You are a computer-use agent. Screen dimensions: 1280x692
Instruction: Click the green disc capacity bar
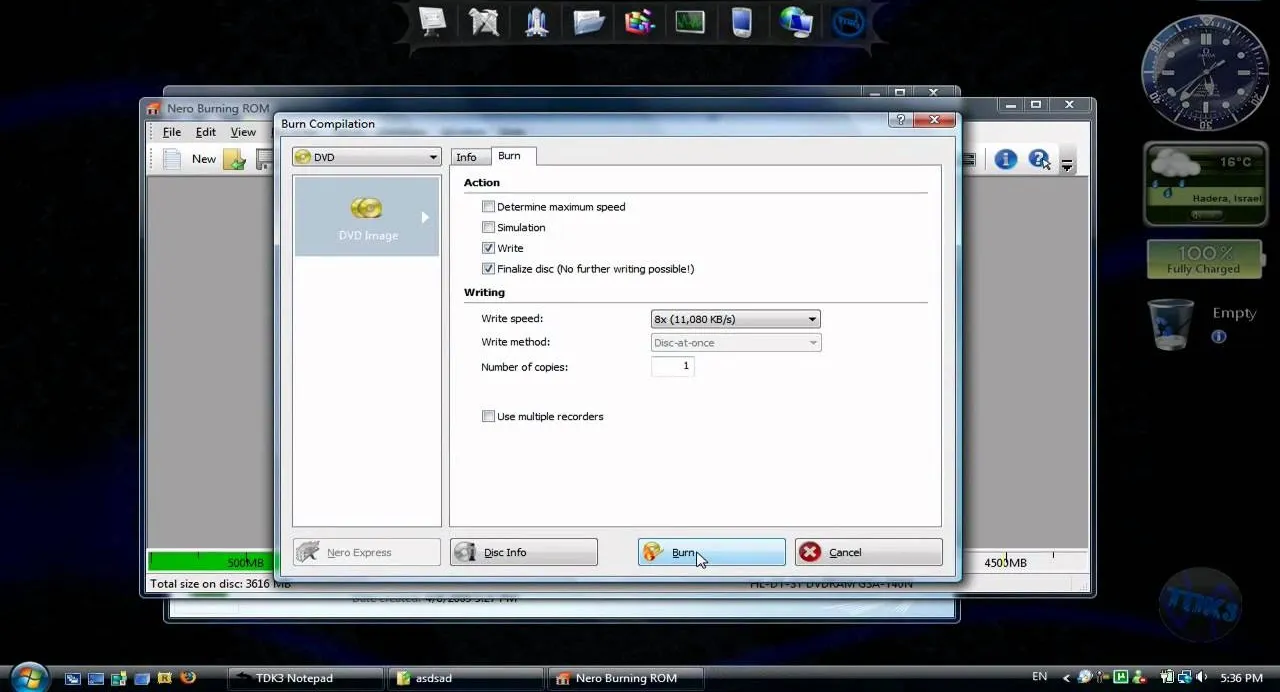coord(212,562)
